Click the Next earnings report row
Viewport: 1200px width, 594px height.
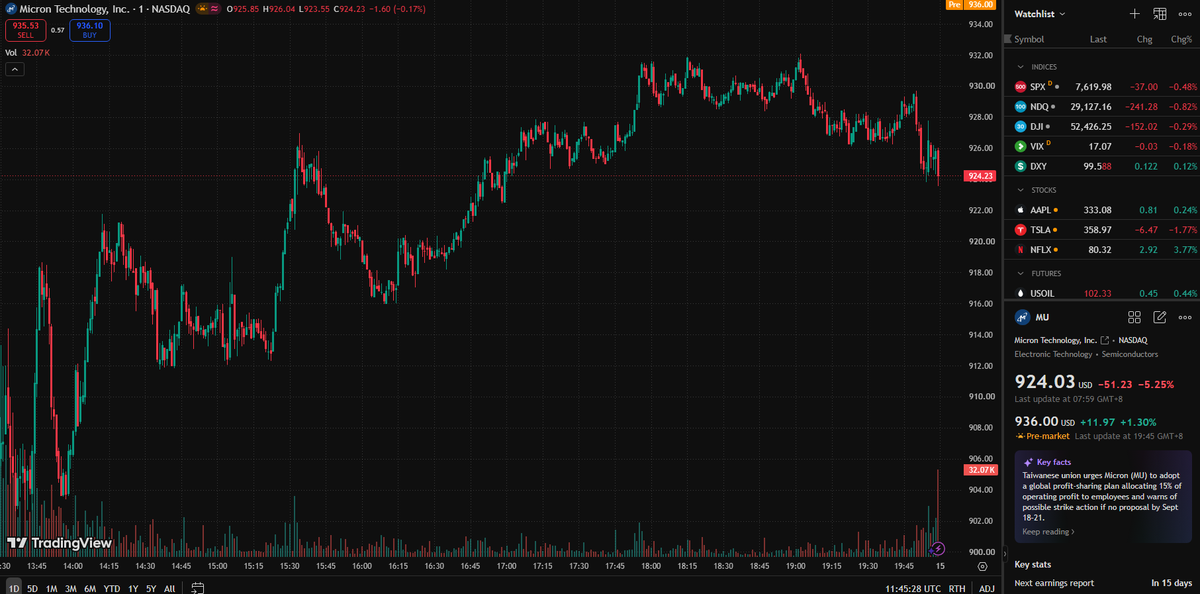coord(1101,583)
